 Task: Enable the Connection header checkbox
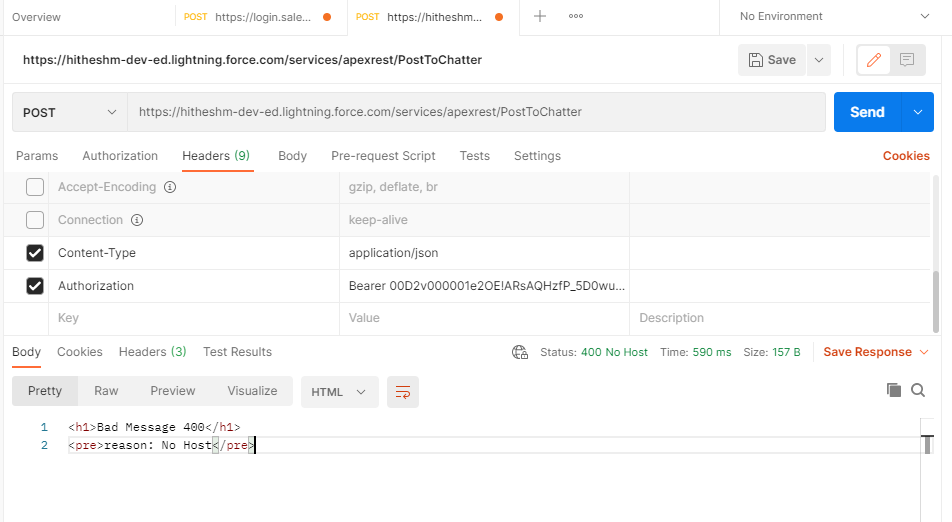tap(35, 220)
